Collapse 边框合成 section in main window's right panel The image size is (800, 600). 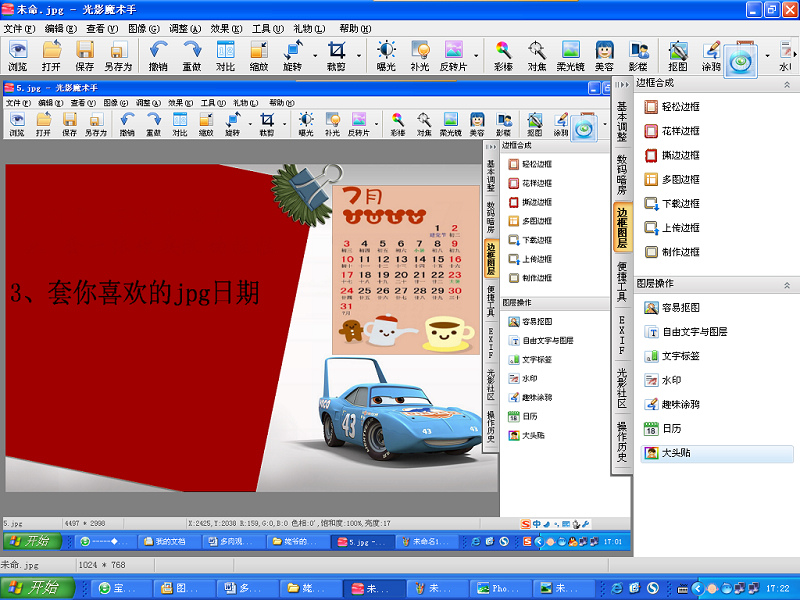pos(787,85)
